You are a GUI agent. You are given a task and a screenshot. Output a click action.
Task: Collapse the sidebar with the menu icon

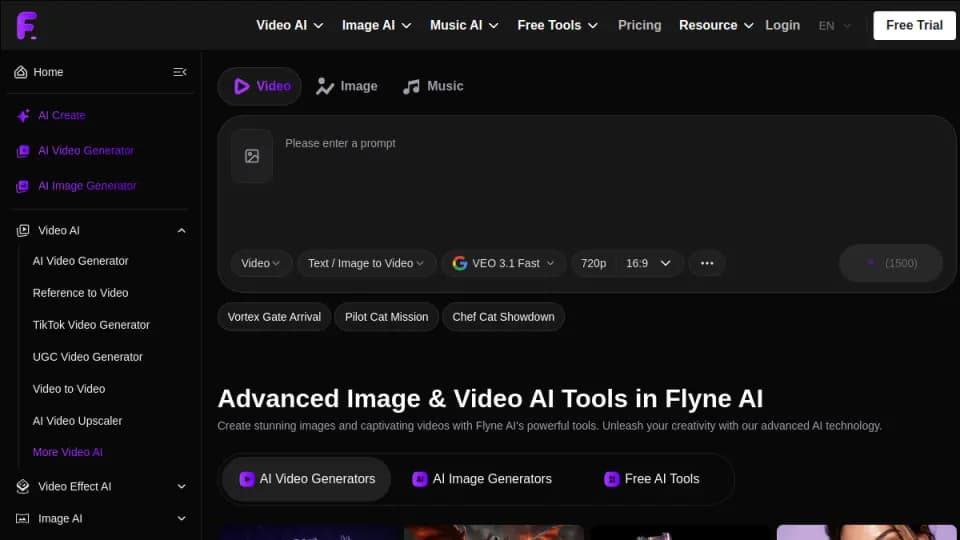pos(179,72)
